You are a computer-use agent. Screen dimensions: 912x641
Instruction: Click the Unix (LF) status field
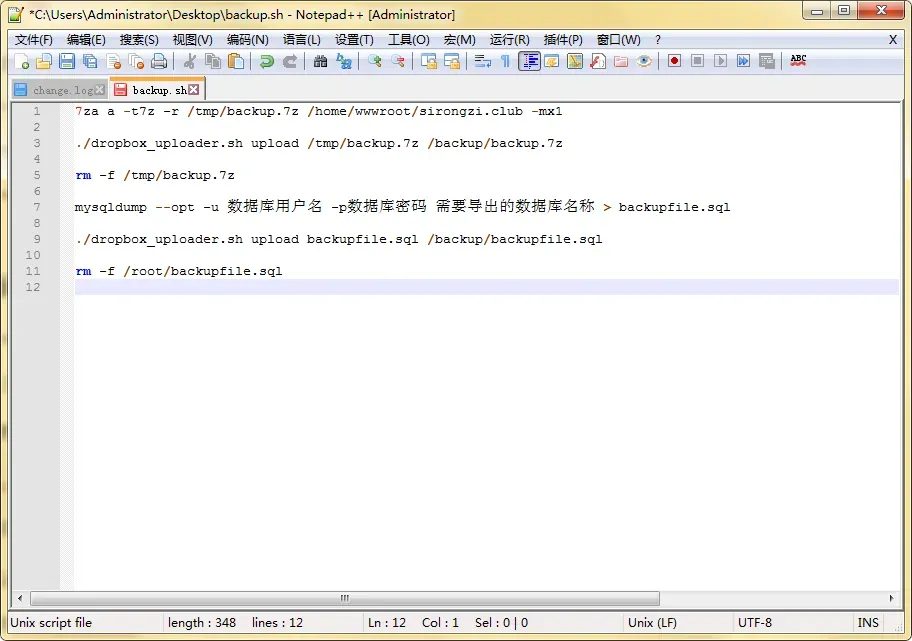pyautogui.click(x=652, y=622)
